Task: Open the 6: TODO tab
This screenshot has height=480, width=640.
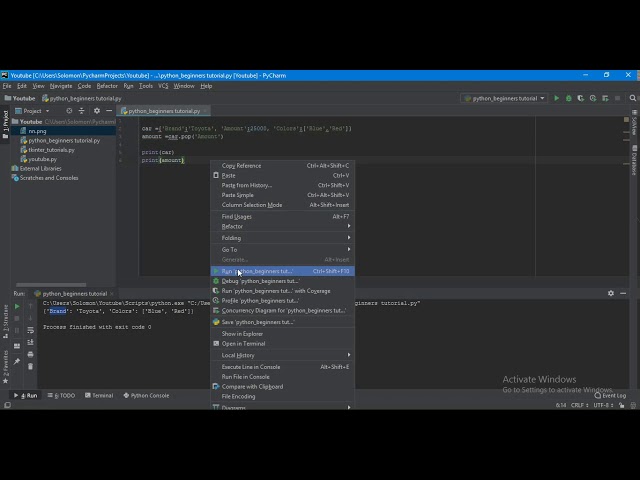Action: point(61,396)
